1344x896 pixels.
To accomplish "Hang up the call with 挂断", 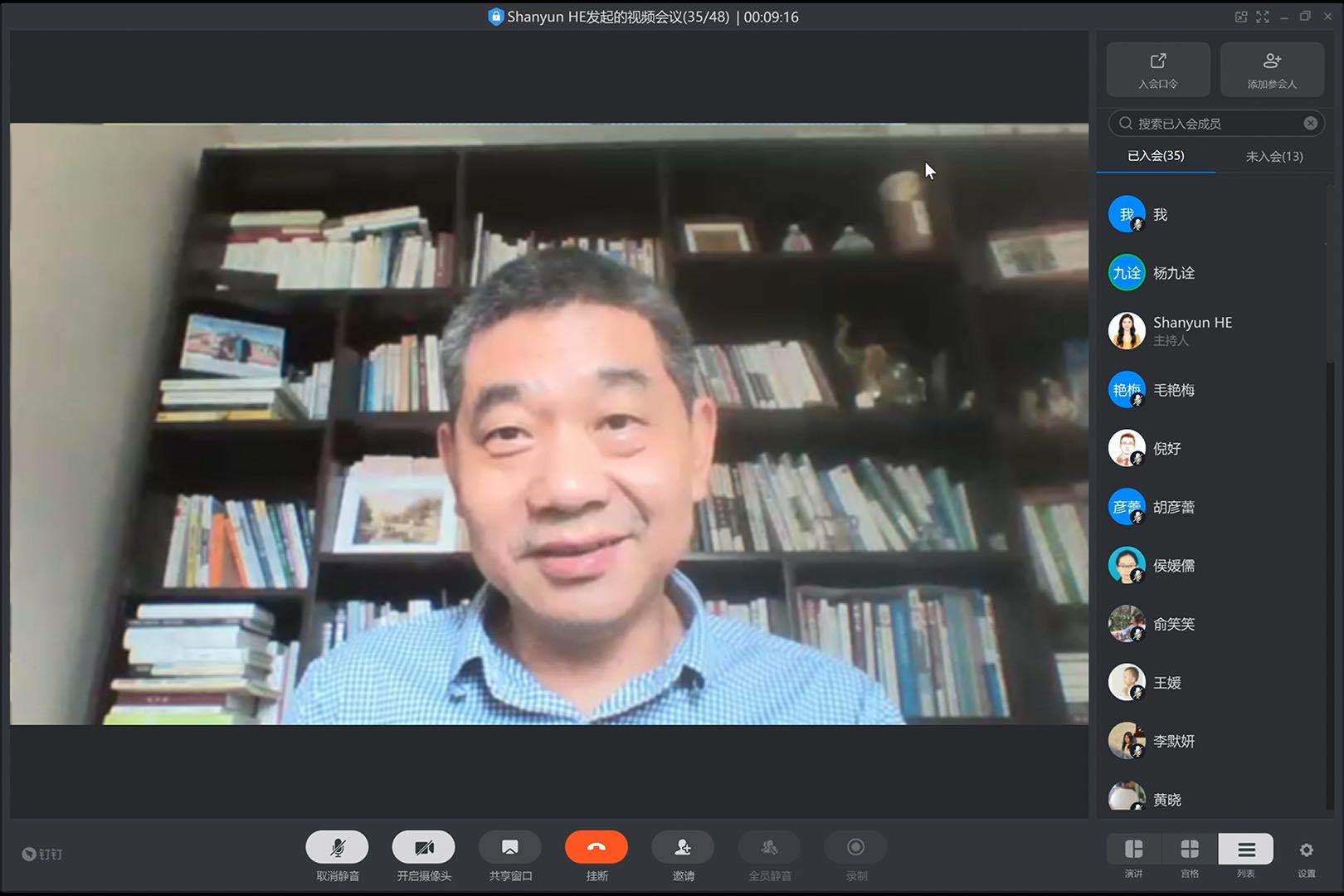I will 596,847.
